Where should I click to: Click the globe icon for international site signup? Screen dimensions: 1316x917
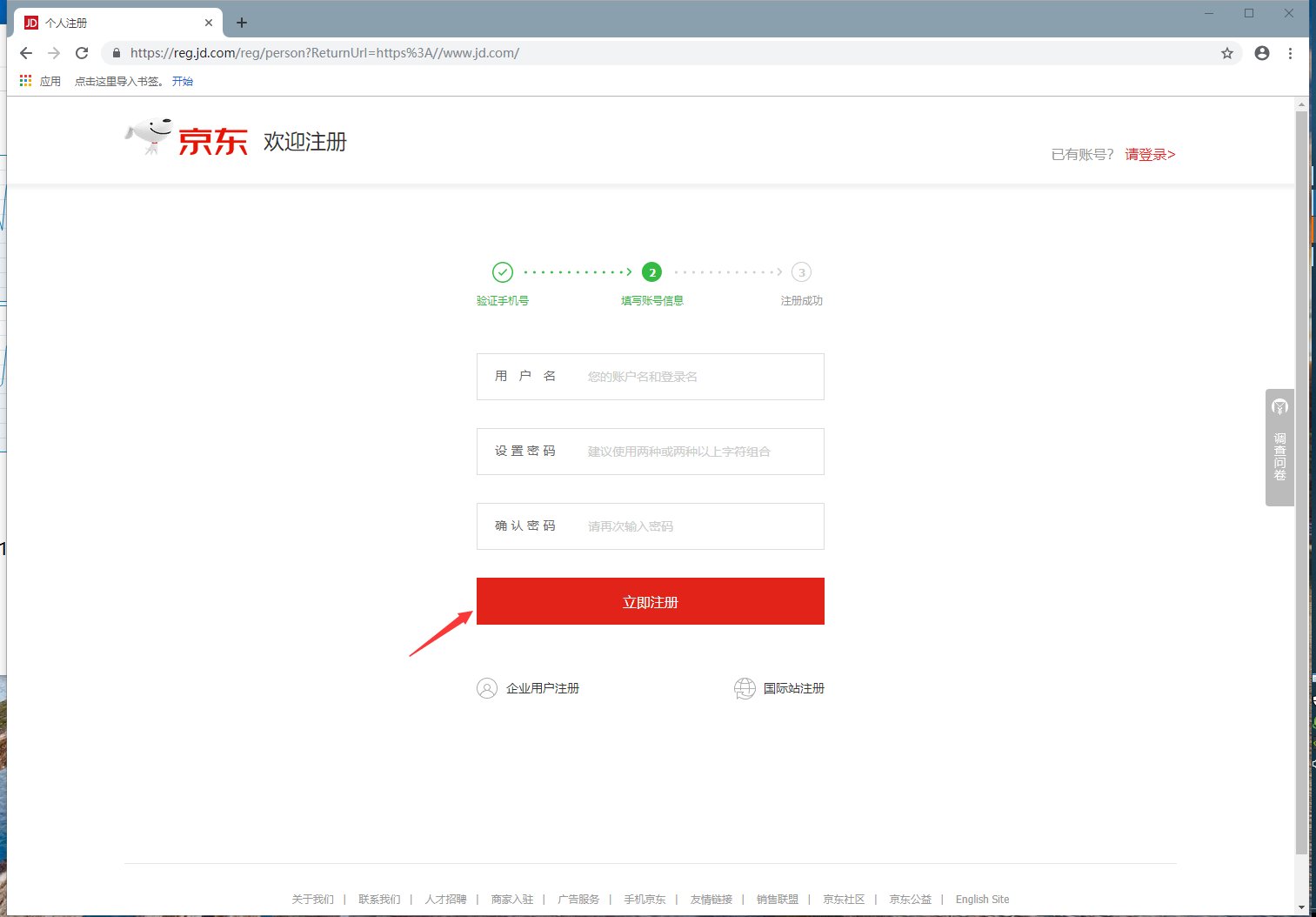[x=744, y=687]
